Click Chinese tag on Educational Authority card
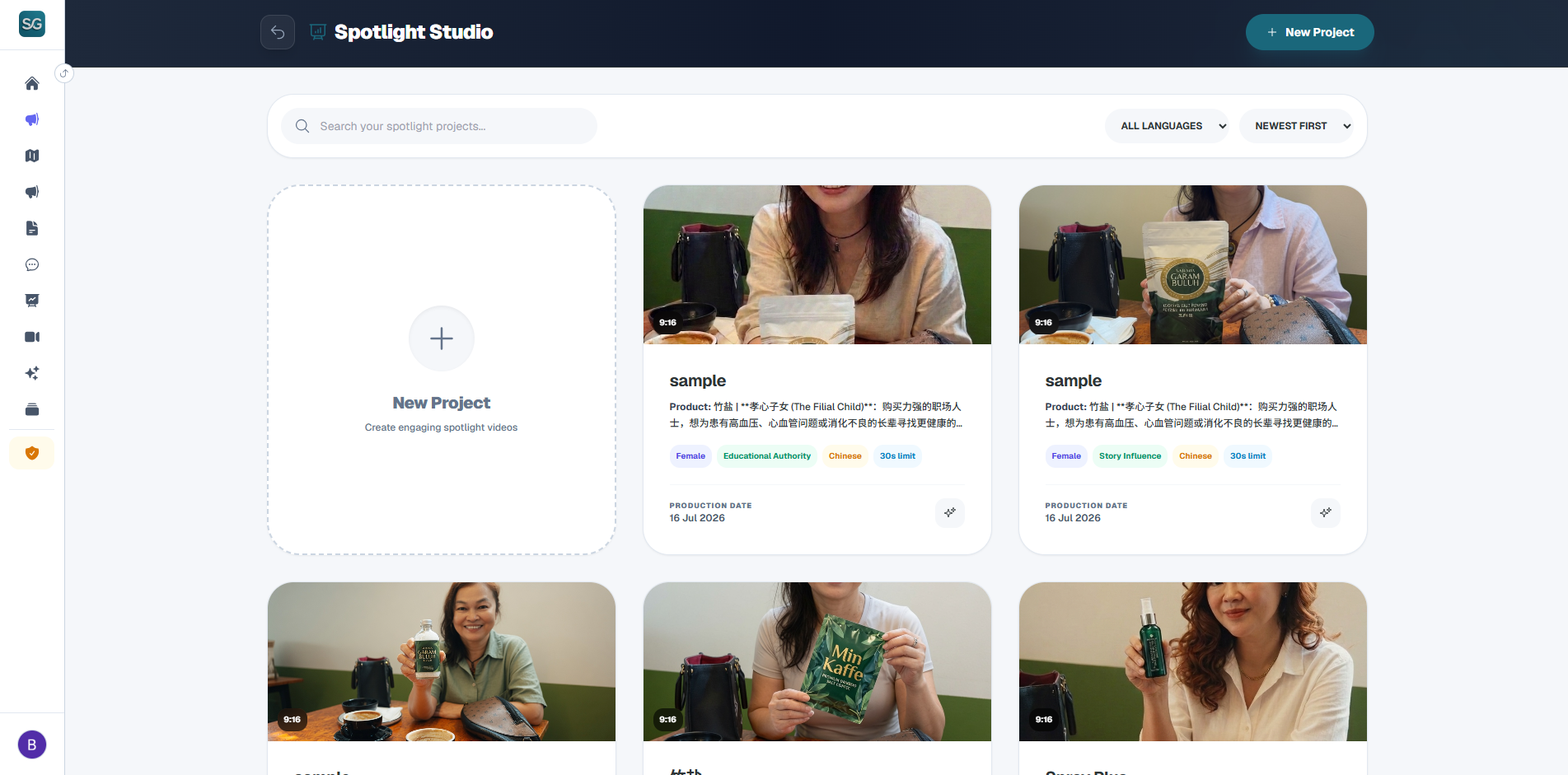Viewport: 1568px width, 775px height. pos(845,456)
